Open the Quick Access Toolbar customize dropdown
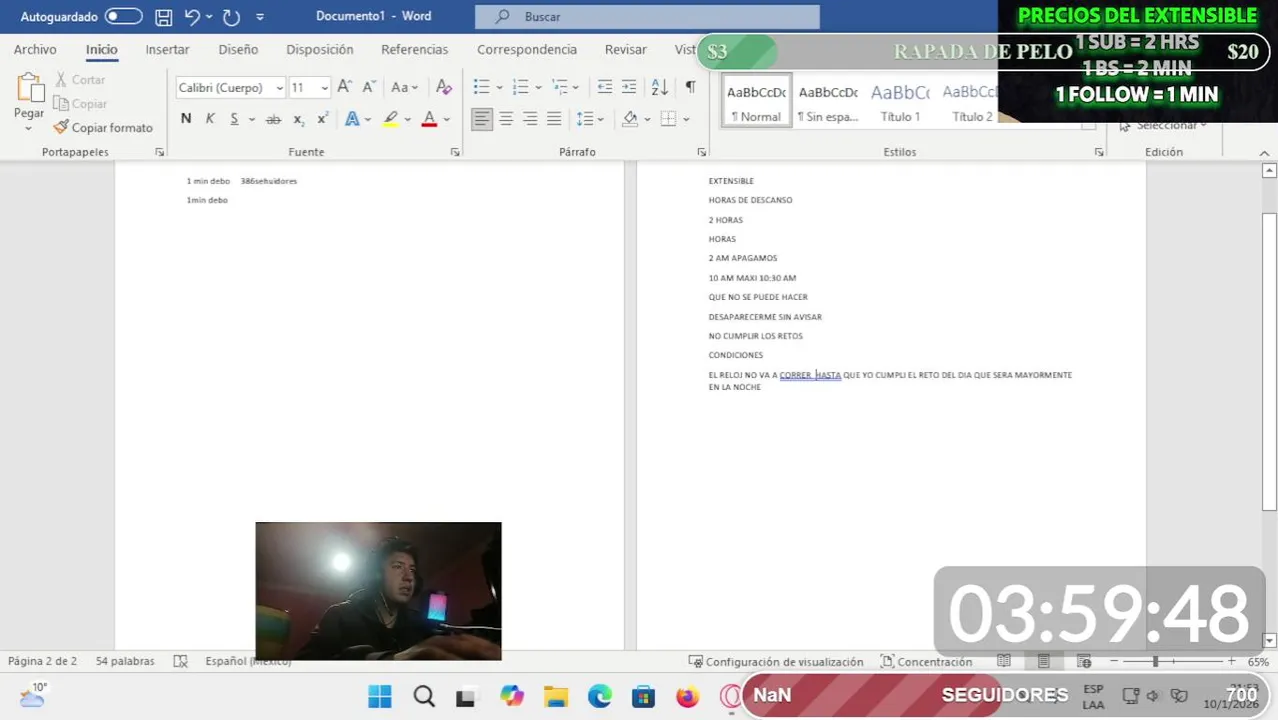 pos(260,17)
